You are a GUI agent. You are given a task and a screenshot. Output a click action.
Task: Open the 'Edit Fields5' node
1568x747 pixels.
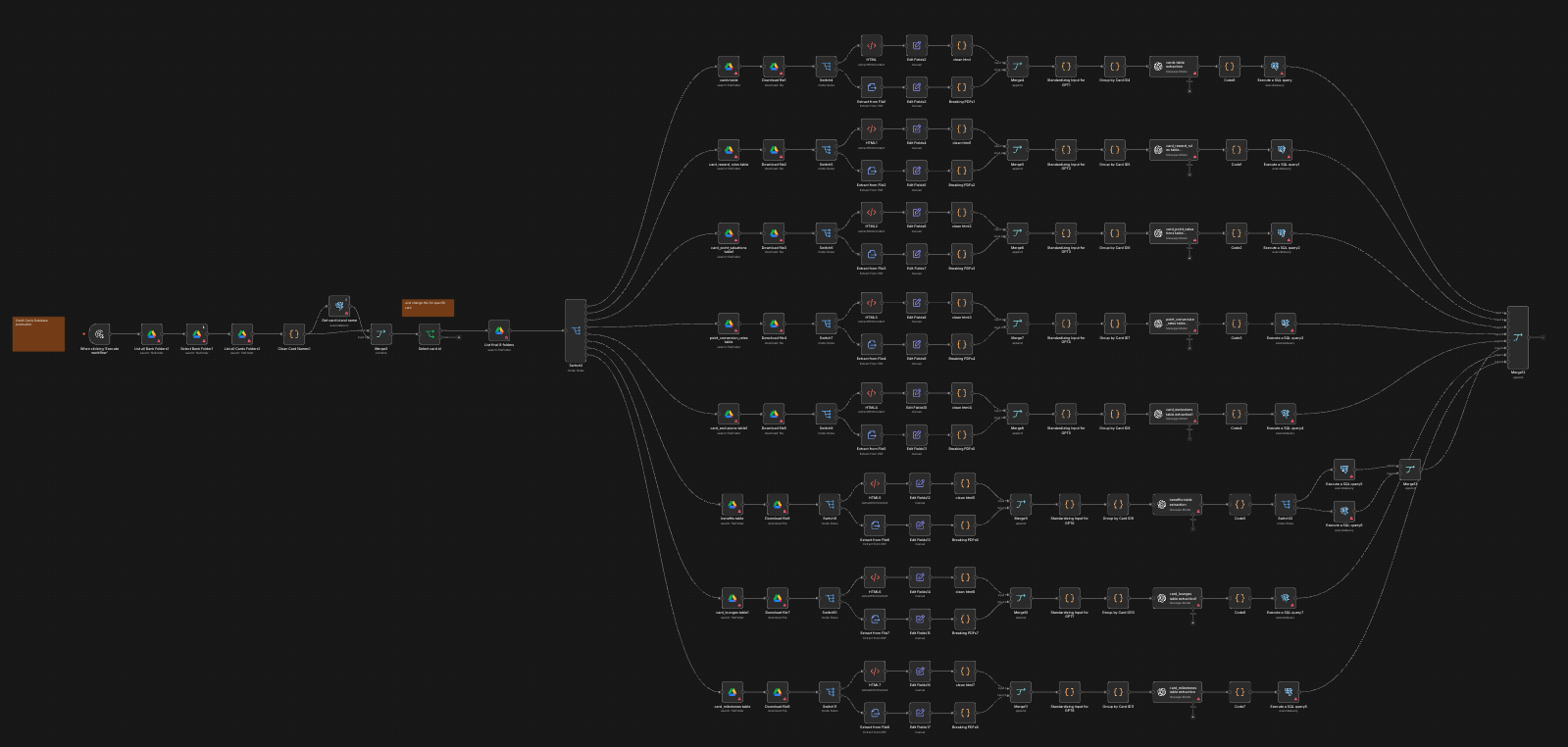(916, 171)
